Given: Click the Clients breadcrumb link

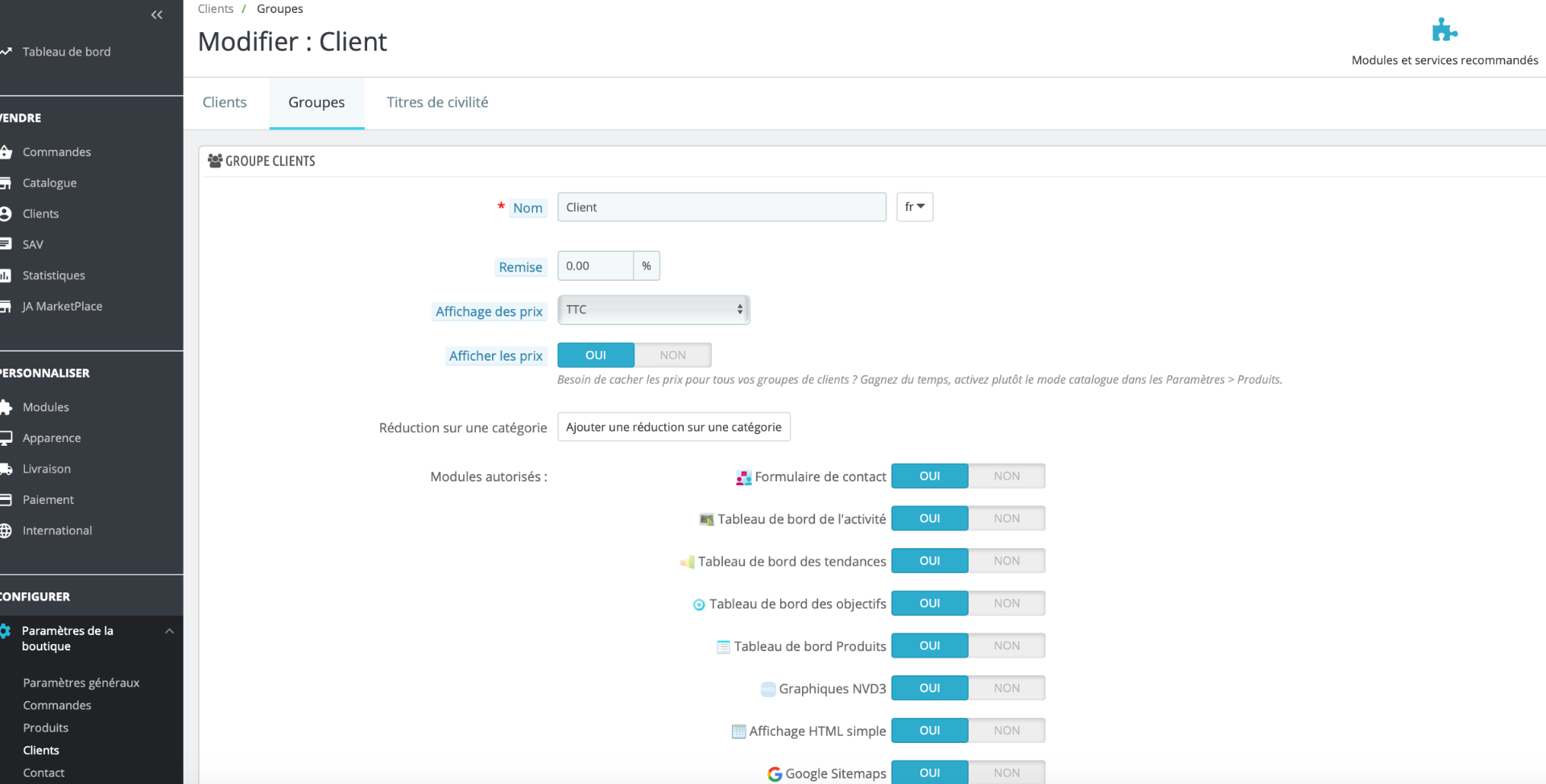Looking at the screenshot, I should [x=216, y=9].
